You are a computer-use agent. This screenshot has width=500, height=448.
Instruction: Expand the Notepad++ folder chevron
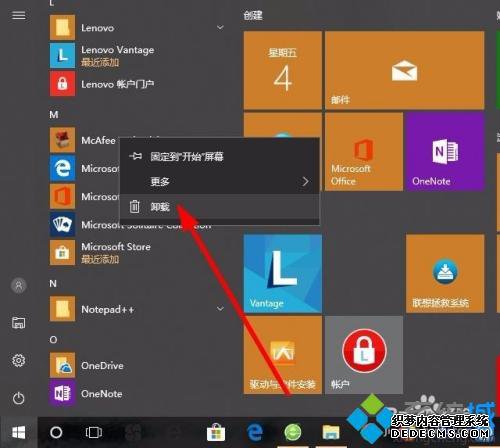[220, 309]
